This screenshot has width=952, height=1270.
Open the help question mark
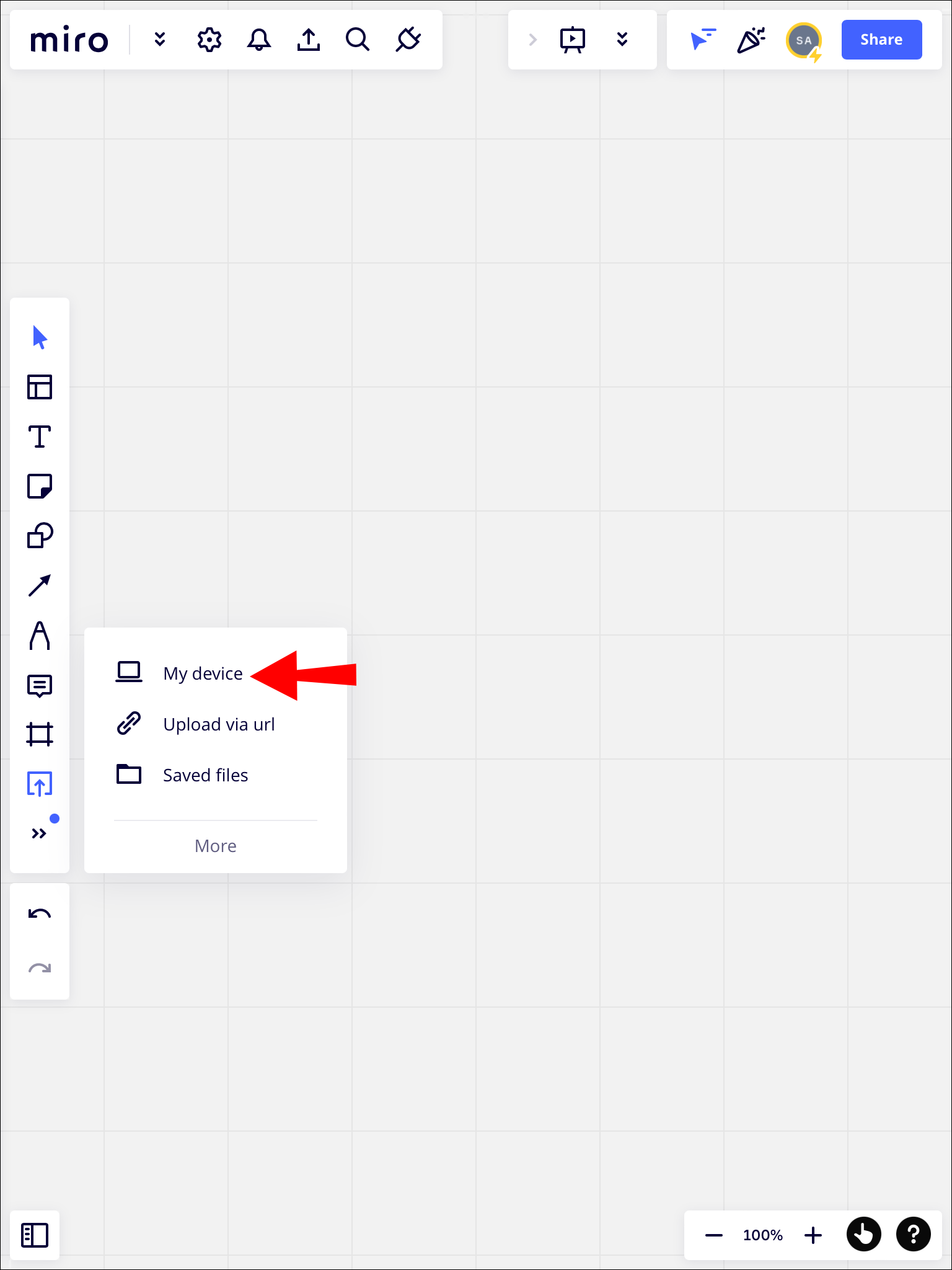914,1234
